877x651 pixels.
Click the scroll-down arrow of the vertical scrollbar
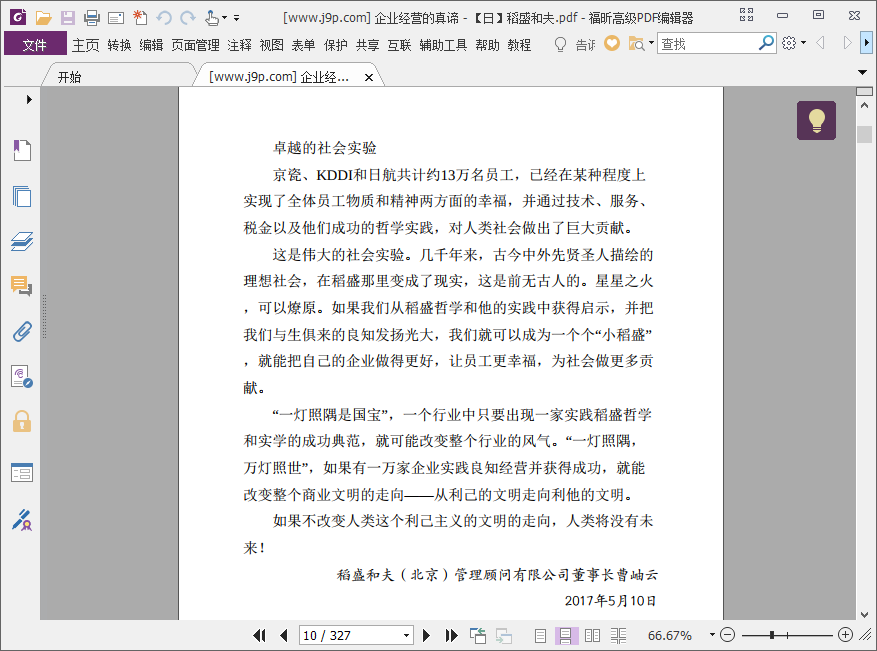[x=864, y=614]
